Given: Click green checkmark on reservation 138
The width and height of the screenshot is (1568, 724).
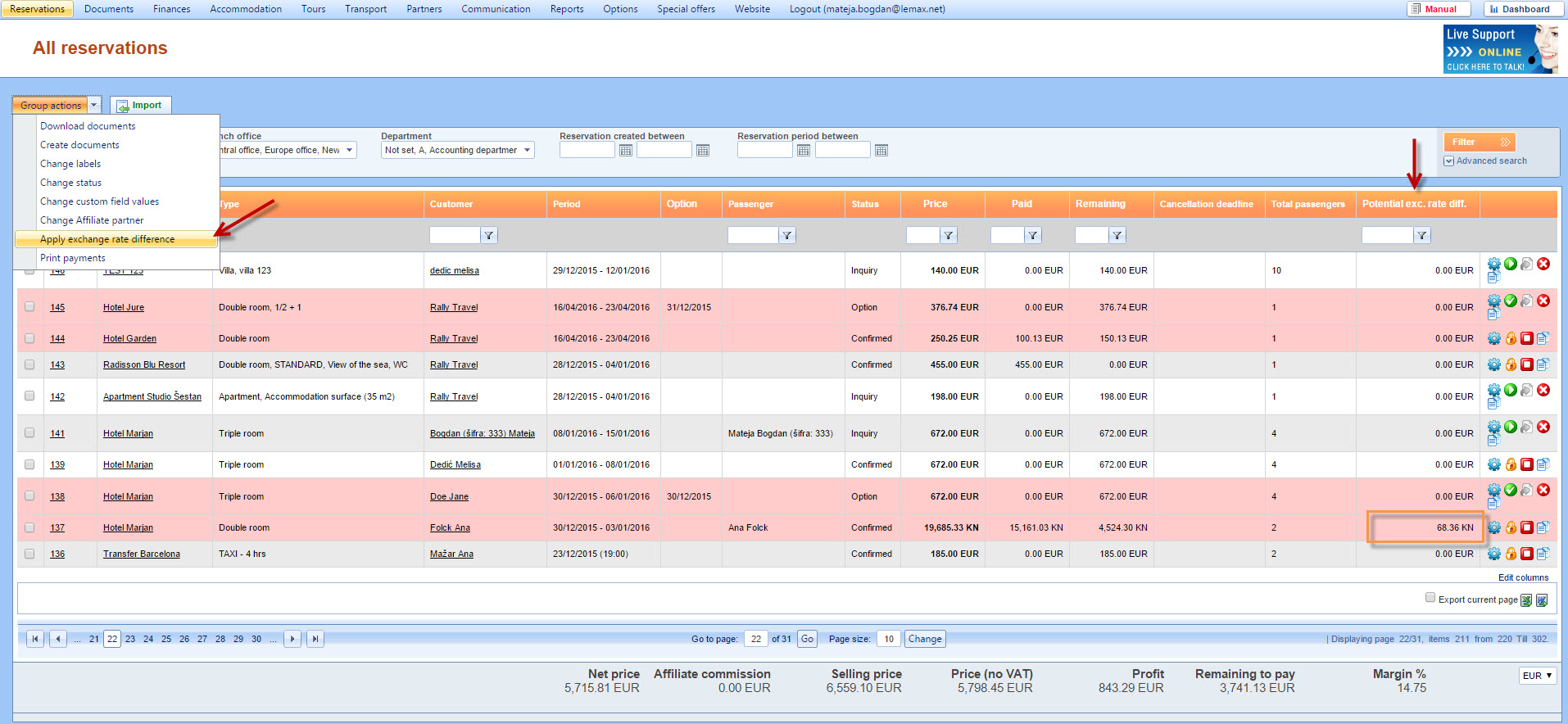Looking at the screenshot, I should 1511,490.
